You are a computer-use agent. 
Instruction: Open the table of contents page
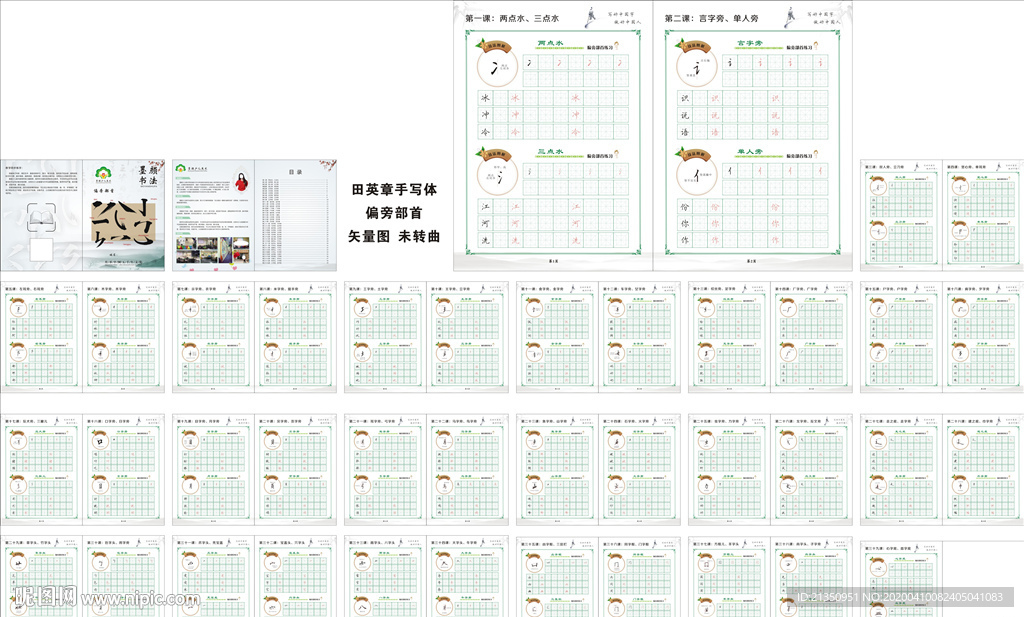(x=295, y=215)
